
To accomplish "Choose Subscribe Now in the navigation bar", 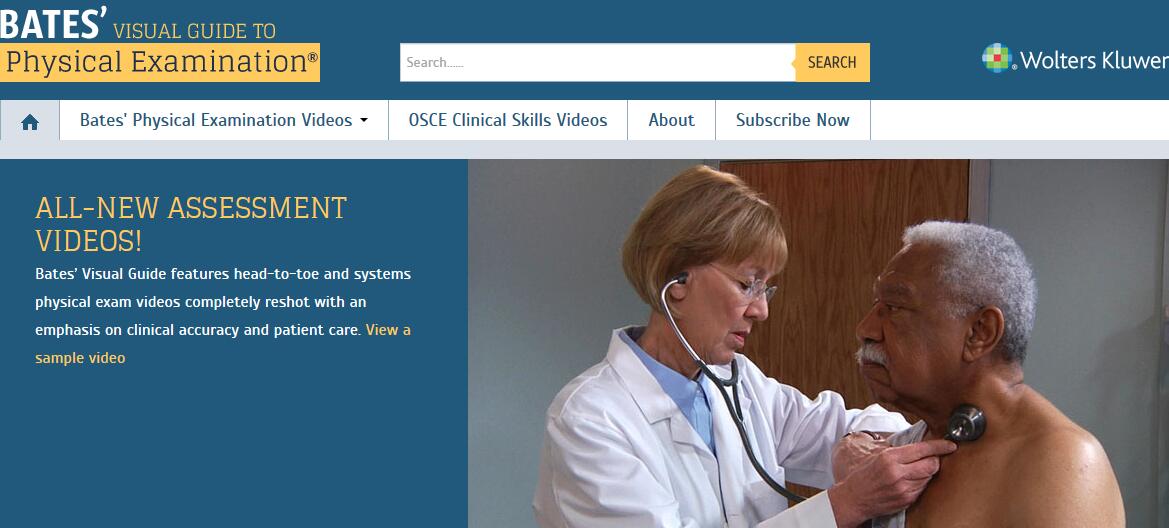I will click(x=793, y=120).
